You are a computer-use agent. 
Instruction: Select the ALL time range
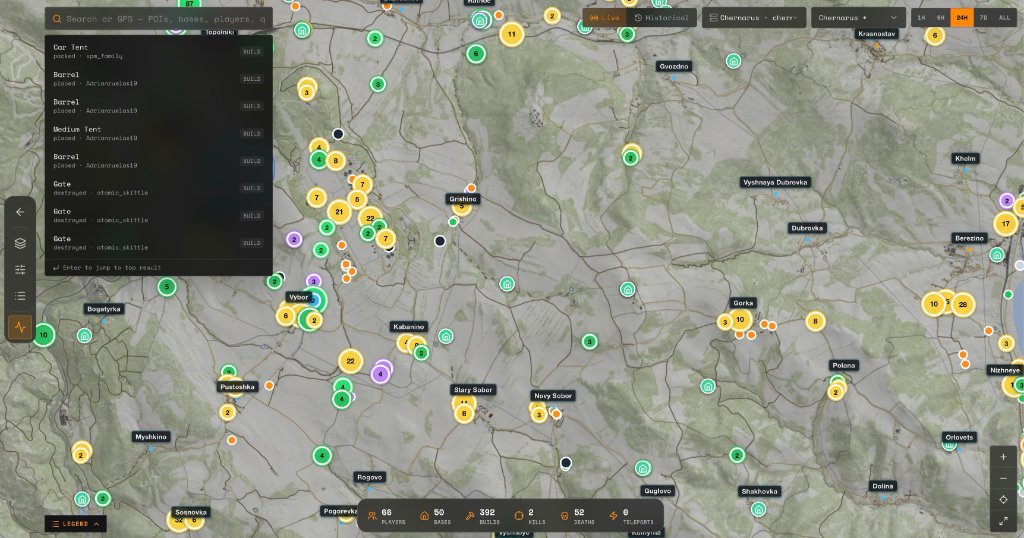(x=1004, y=18)
